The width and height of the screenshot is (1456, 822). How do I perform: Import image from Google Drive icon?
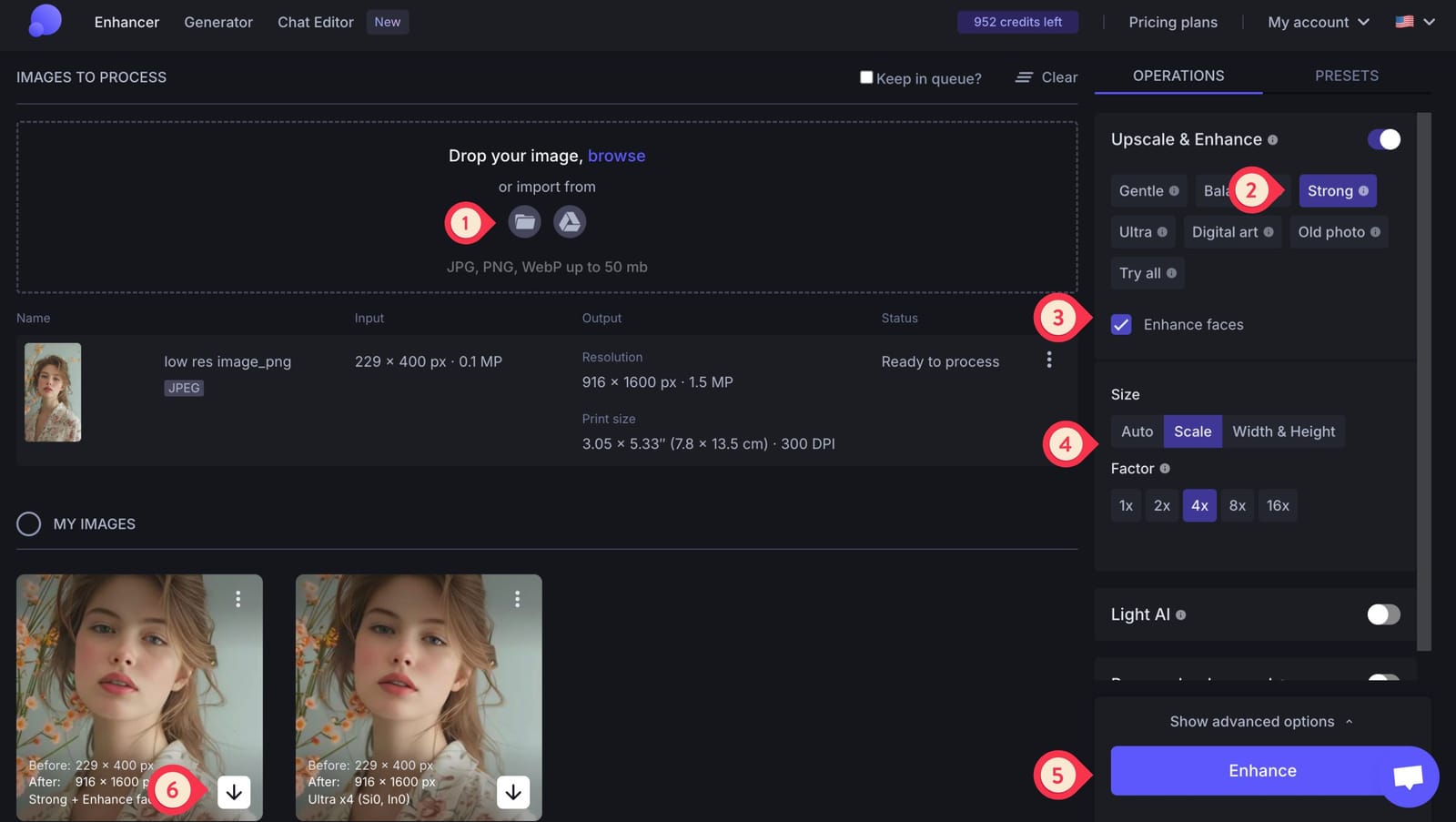coord(570,221)
